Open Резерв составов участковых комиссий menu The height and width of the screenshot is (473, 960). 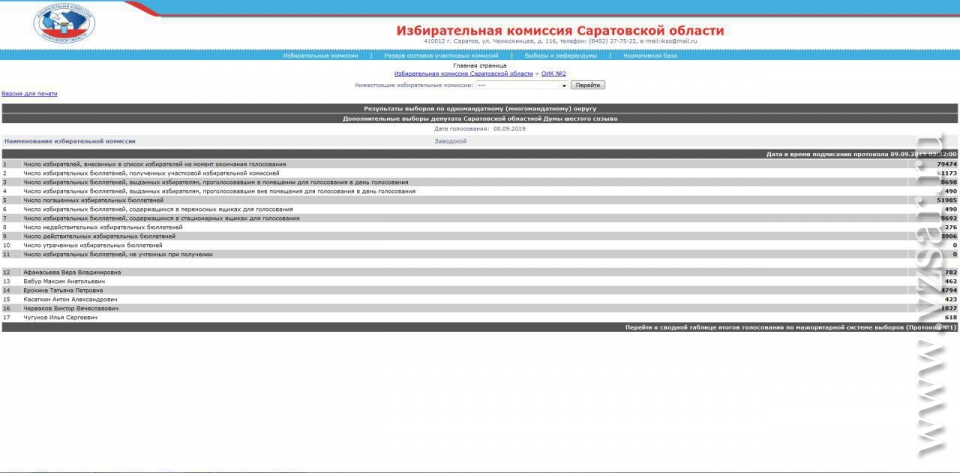point(441,56)
